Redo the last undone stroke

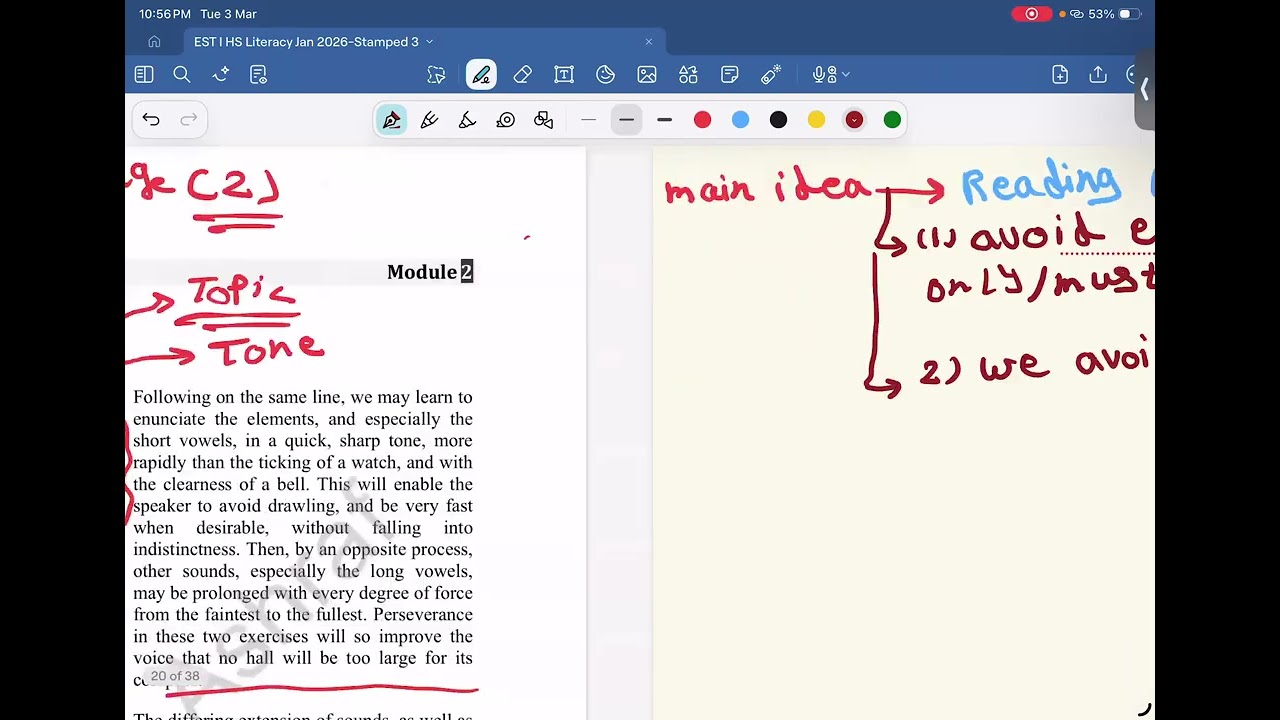click(x=188, y=120)
